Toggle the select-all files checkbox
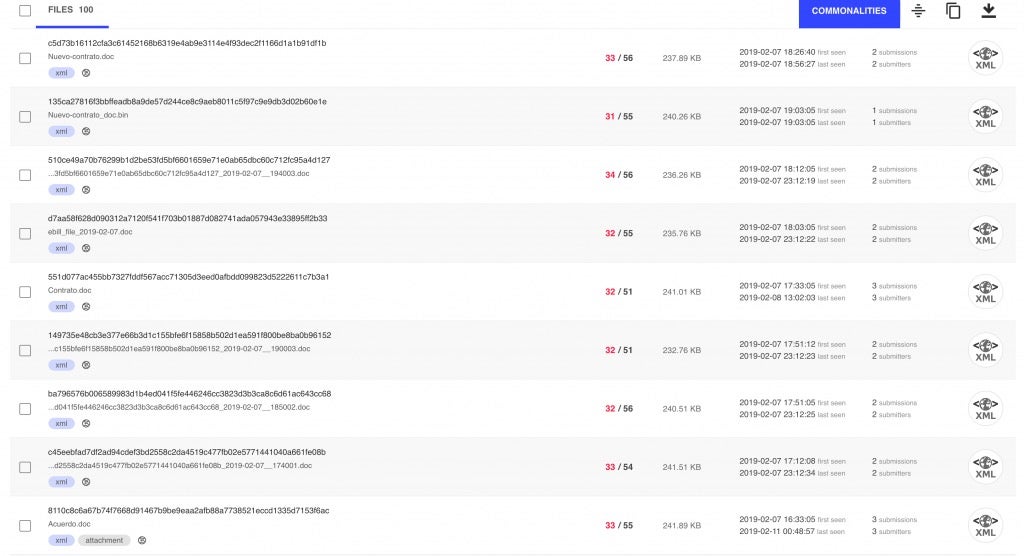Viewport: 1024px width, 556px height. point(25,11)
